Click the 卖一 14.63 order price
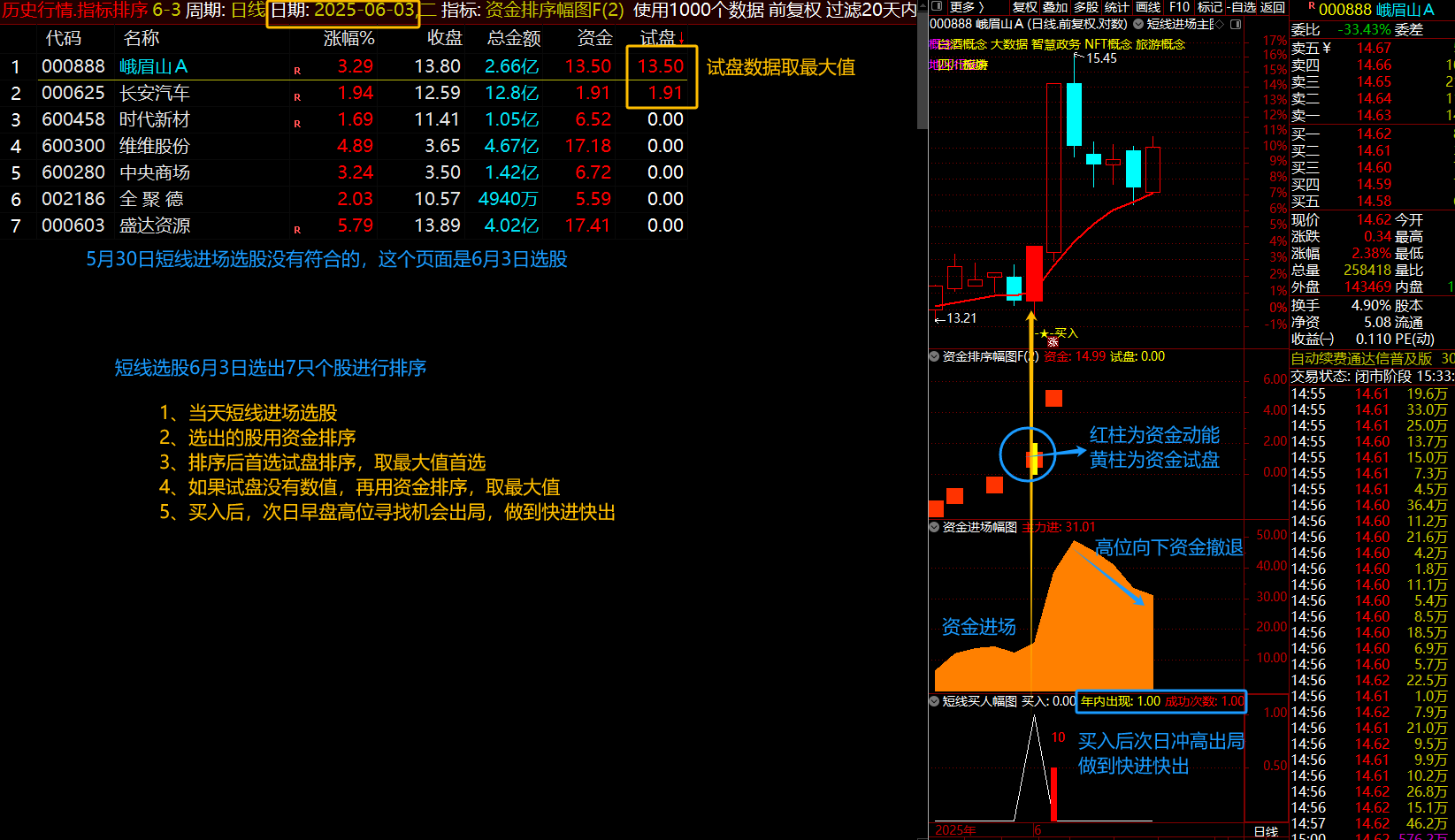This screenshot has width=1455, height=840. click(x=1374, y=116)
